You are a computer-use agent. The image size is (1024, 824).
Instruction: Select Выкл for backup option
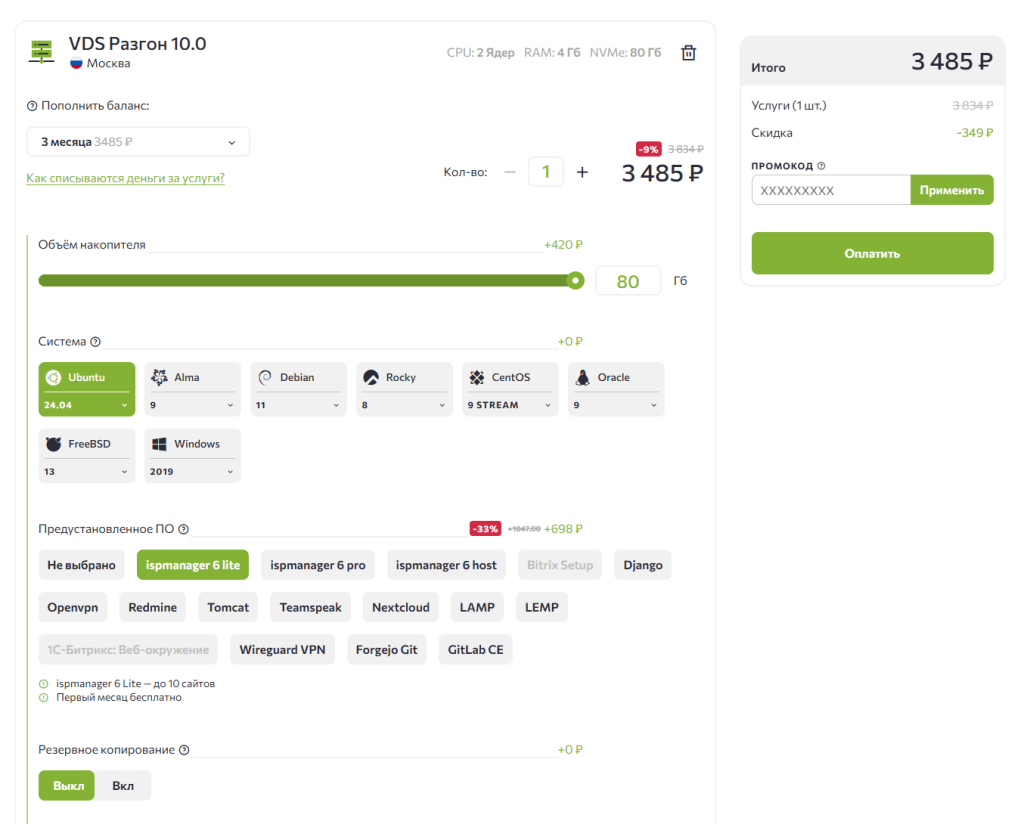(68, 786)
